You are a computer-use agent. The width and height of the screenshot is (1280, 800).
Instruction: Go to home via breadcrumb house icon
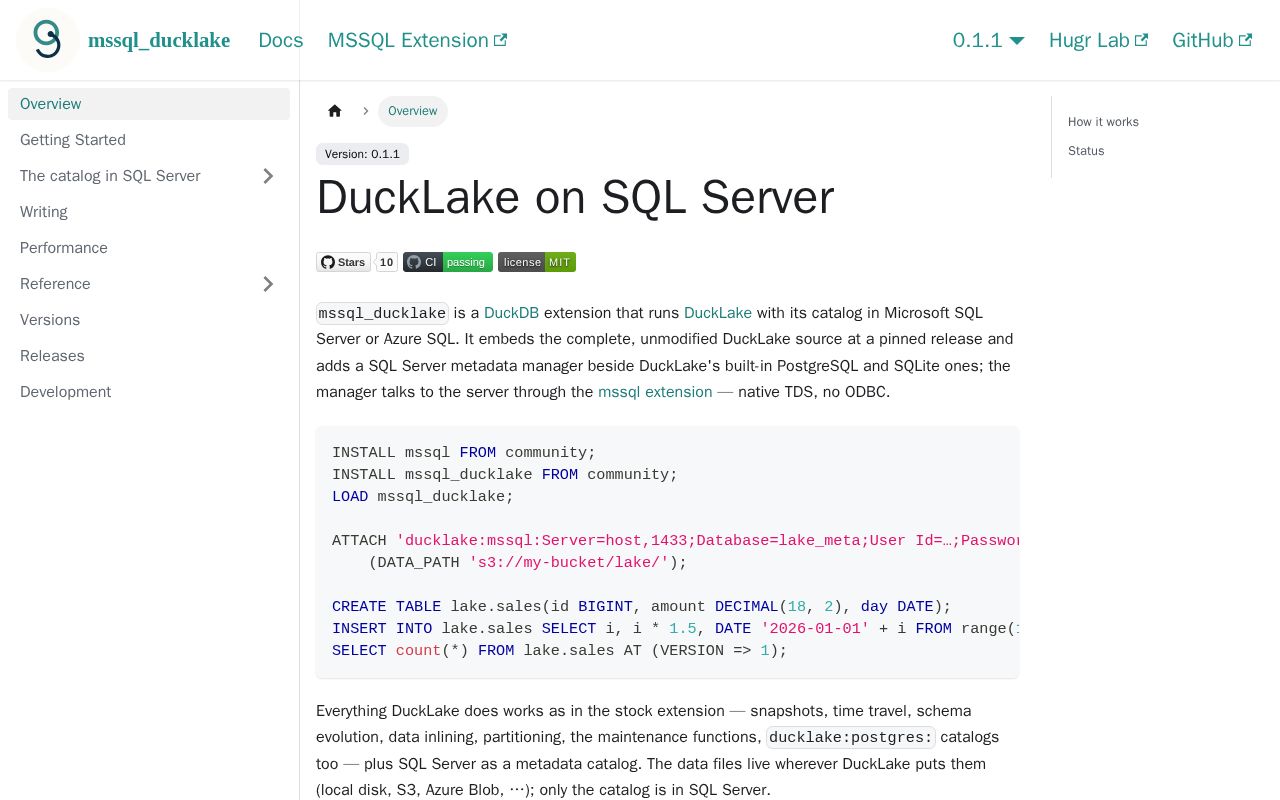point(335,111)
